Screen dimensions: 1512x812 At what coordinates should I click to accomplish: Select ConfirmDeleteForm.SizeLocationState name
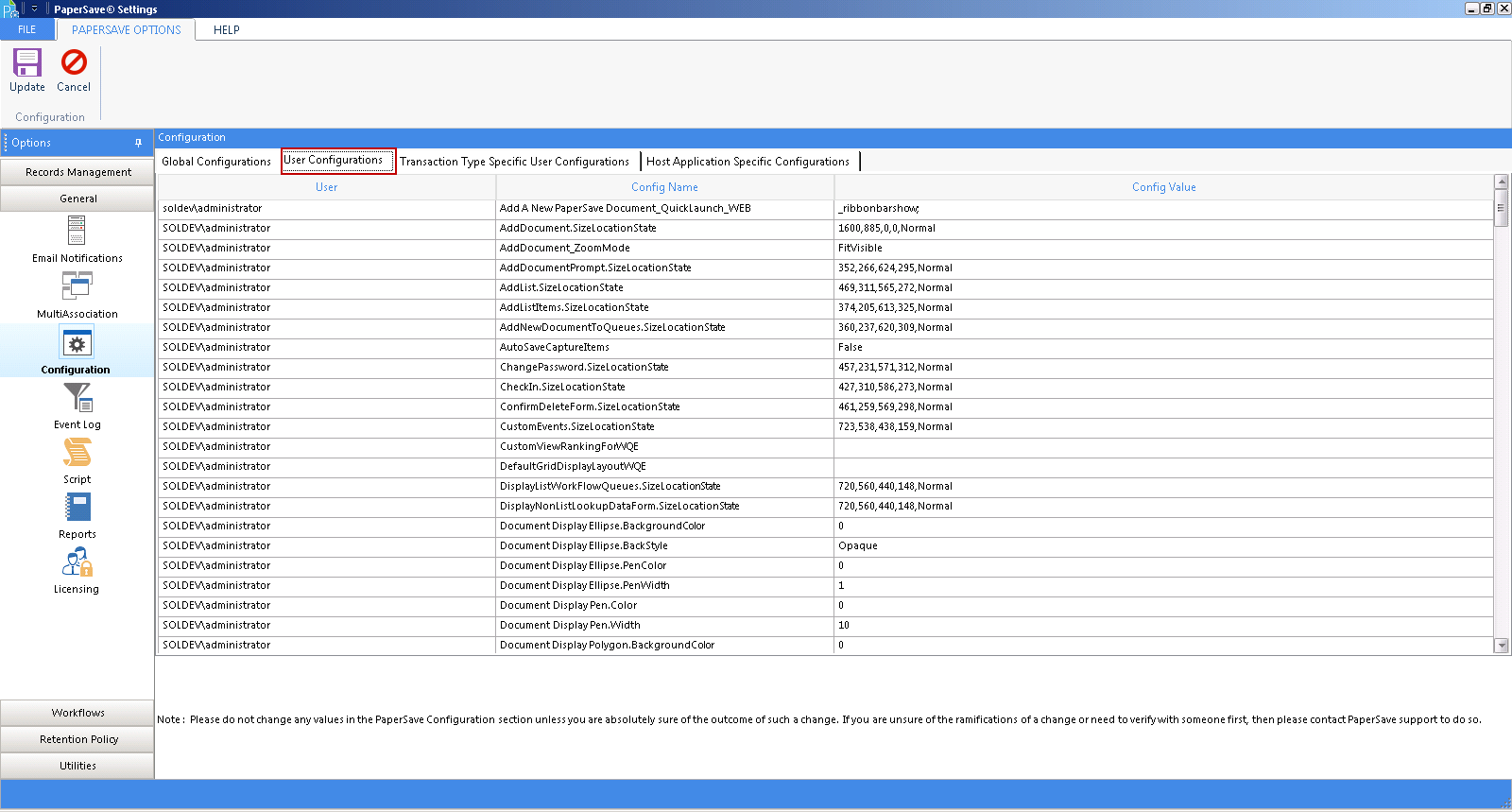[x=664, y=407]
